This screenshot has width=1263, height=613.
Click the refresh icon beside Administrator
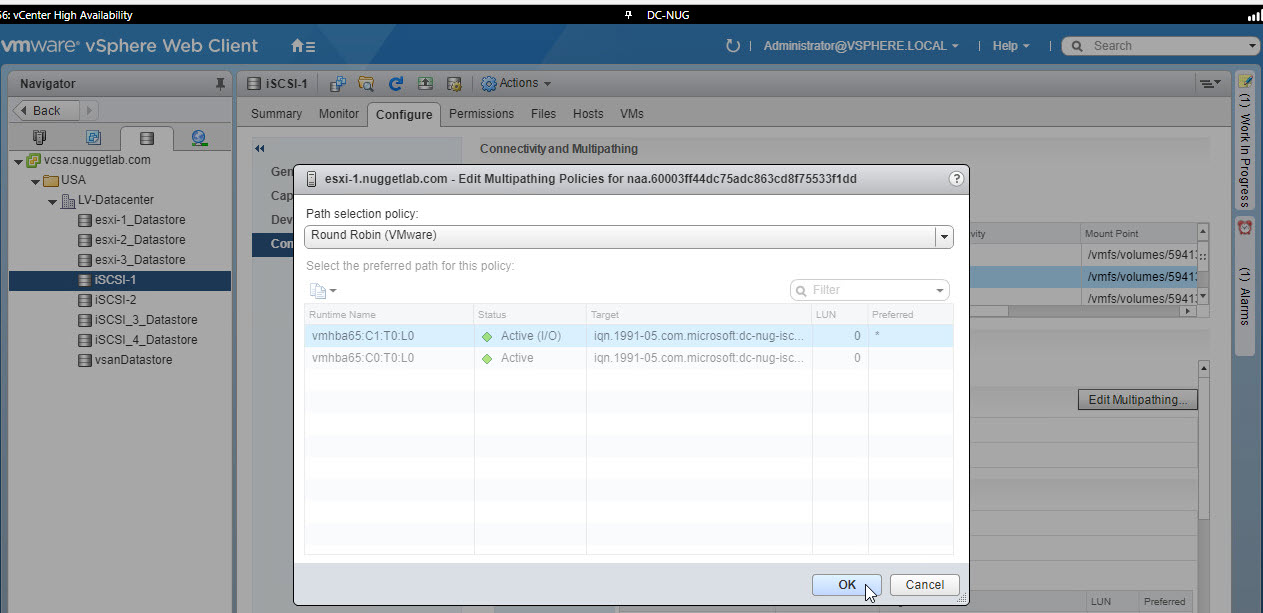pyautogui.click(x=733, y=46)
